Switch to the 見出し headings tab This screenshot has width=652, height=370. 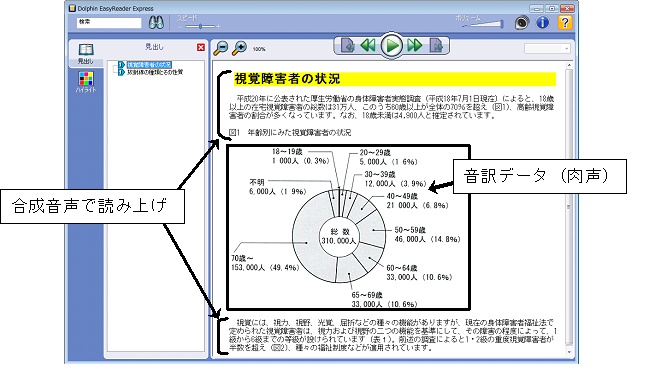[86, 54]
